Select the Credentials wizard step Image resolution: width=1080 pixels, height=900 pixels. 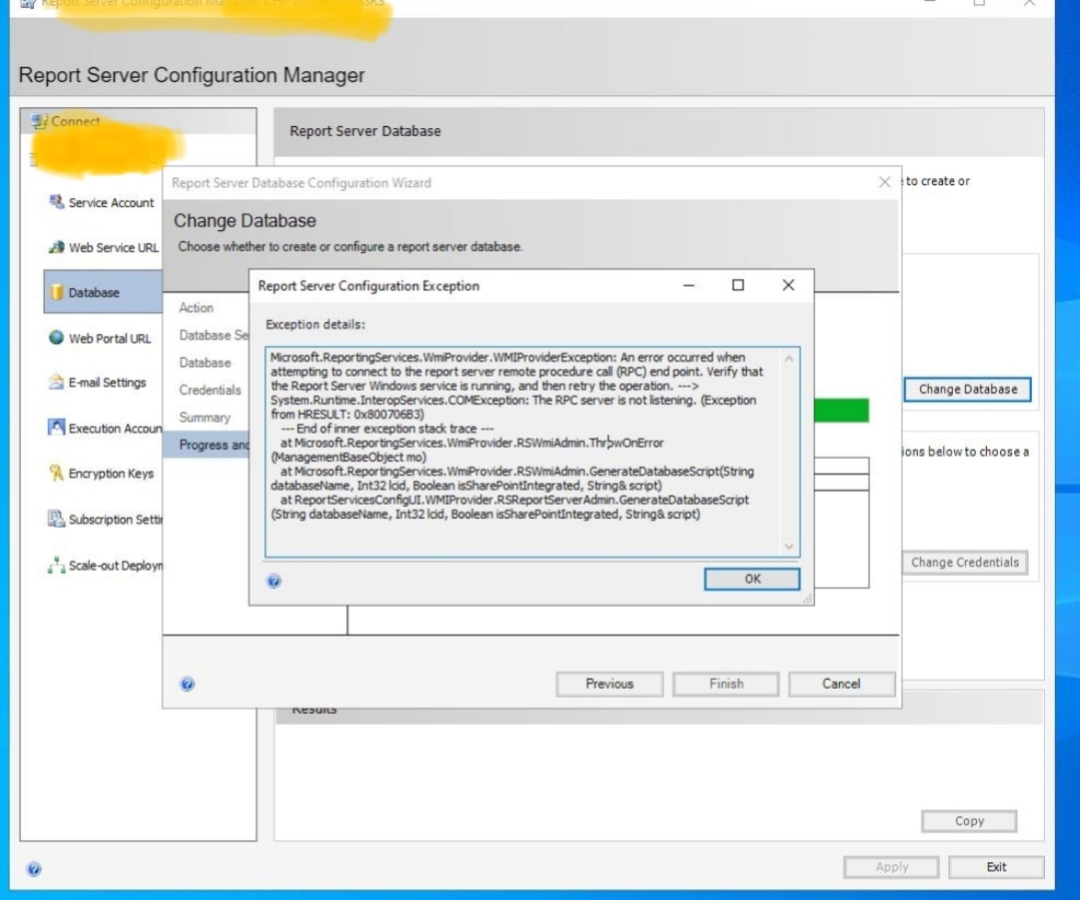coord(210,390)
